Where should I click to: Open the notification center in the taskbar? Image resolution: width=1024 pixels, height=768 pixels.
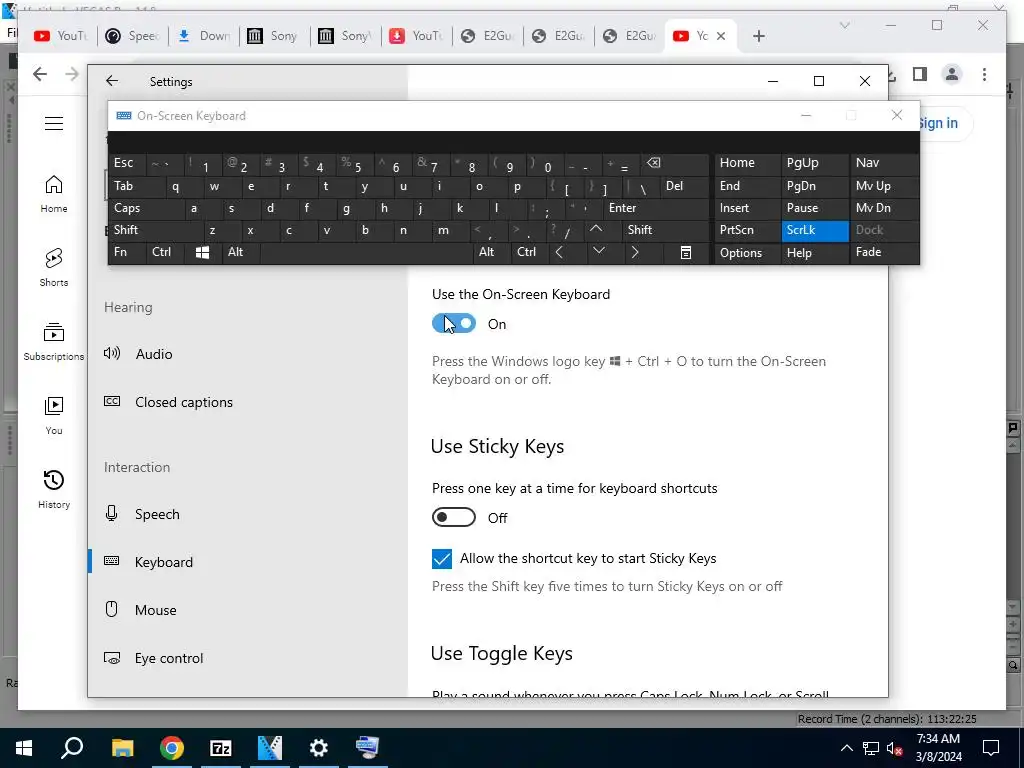point(991,748)
